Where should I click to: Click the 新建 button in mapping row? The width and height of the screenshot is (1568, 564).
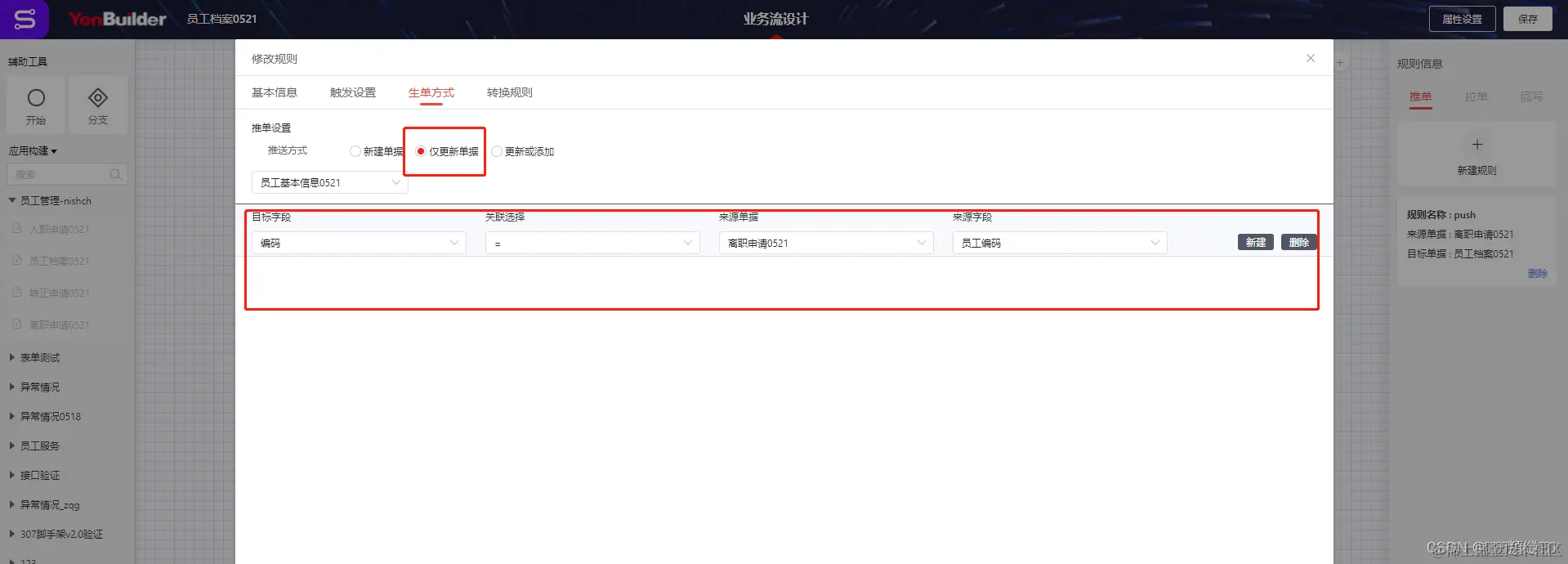1256,242
